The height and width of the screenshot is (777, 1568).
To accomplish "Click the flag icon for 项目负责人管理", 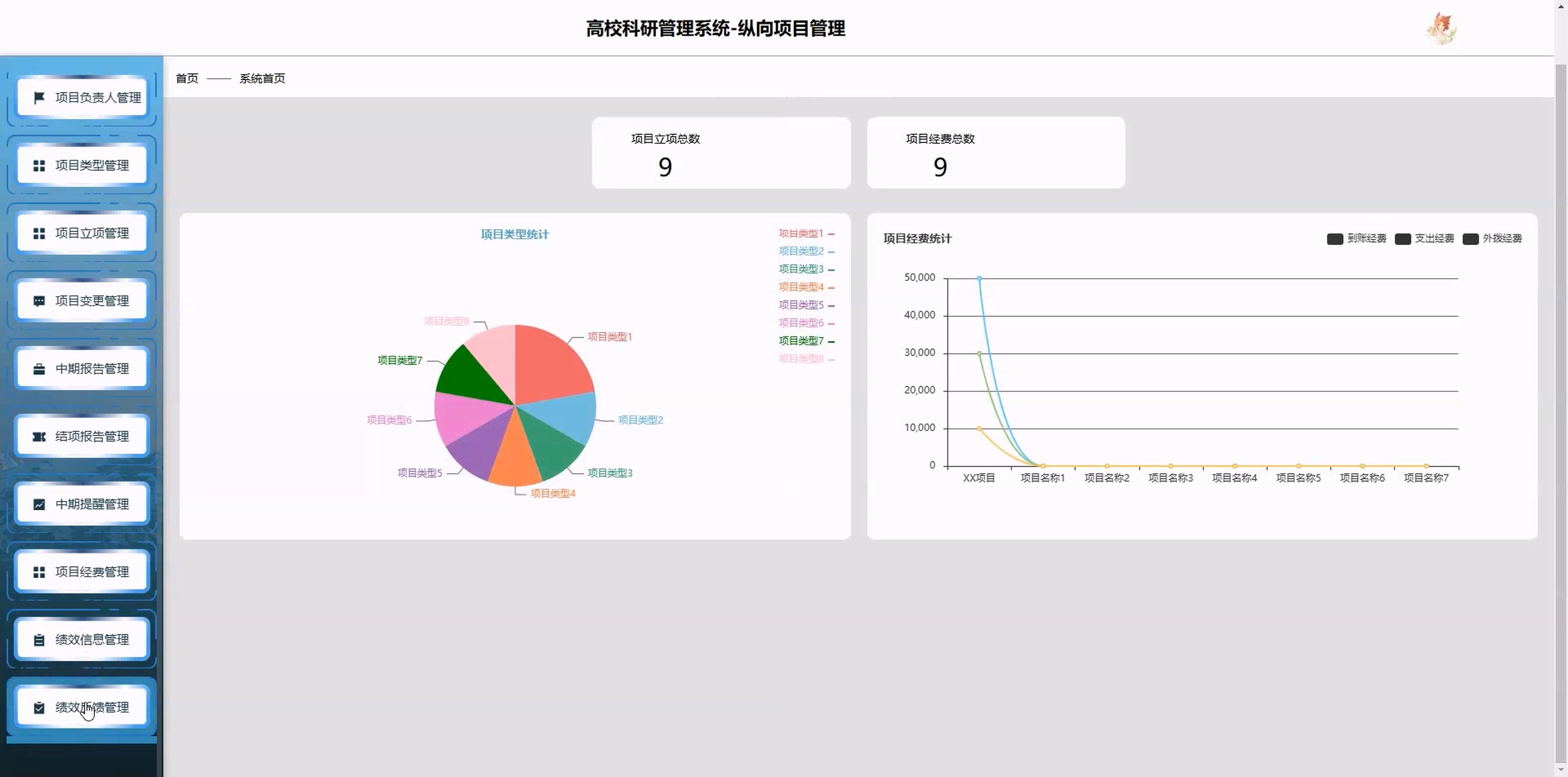I will [39, 97].
